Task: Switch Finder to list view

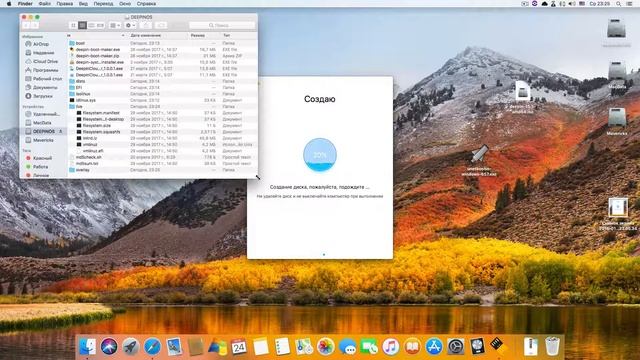Action: tap(82, 25)
